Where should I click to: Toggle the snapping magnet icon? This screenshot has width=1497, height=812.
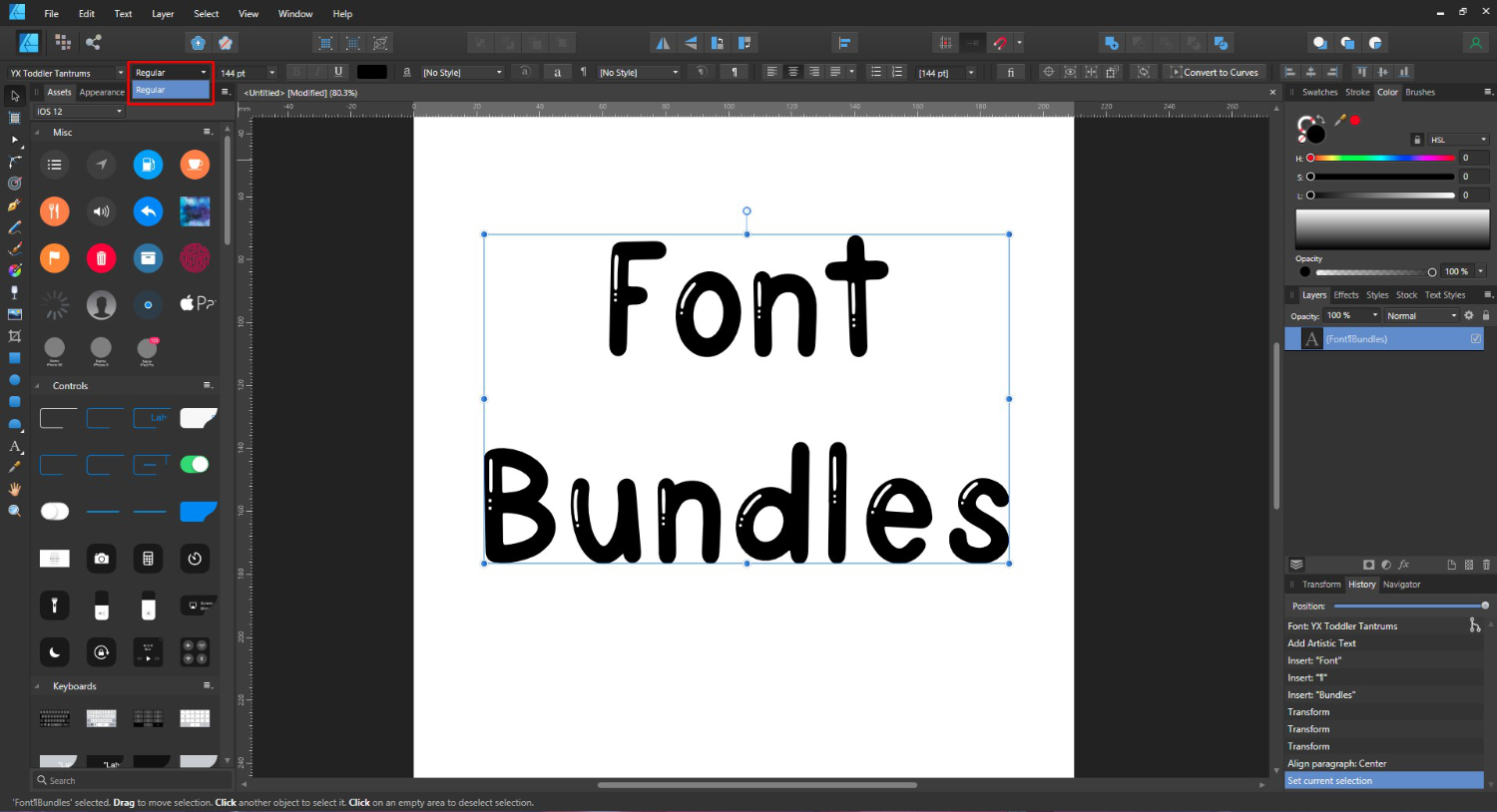click(1000, 43)
